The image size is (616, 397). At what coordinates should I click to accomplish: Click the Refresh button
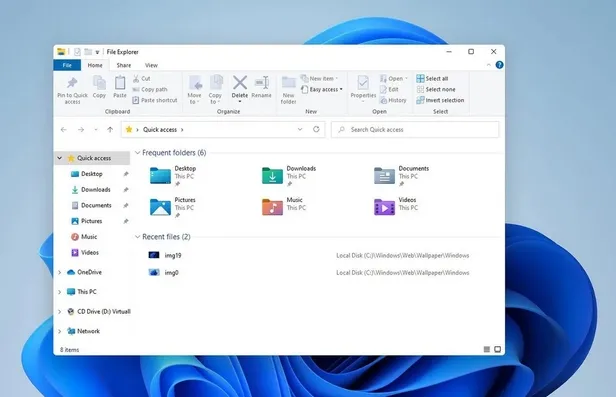316,130
